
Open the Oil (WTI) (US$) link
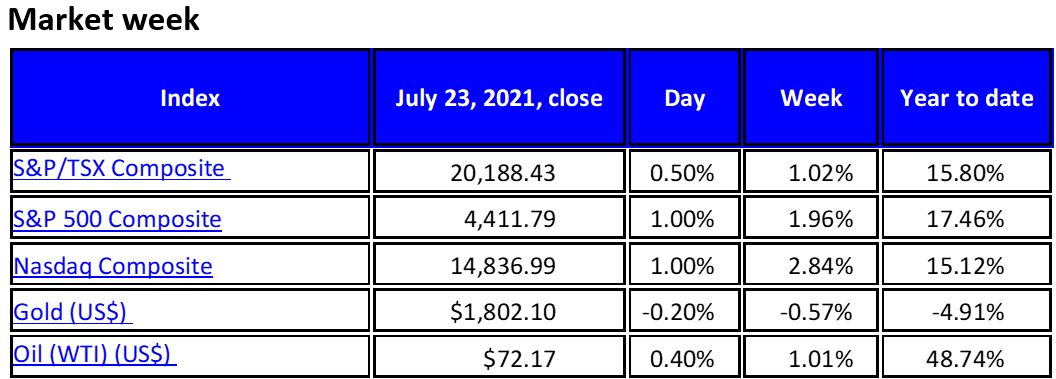pos(92,354)
